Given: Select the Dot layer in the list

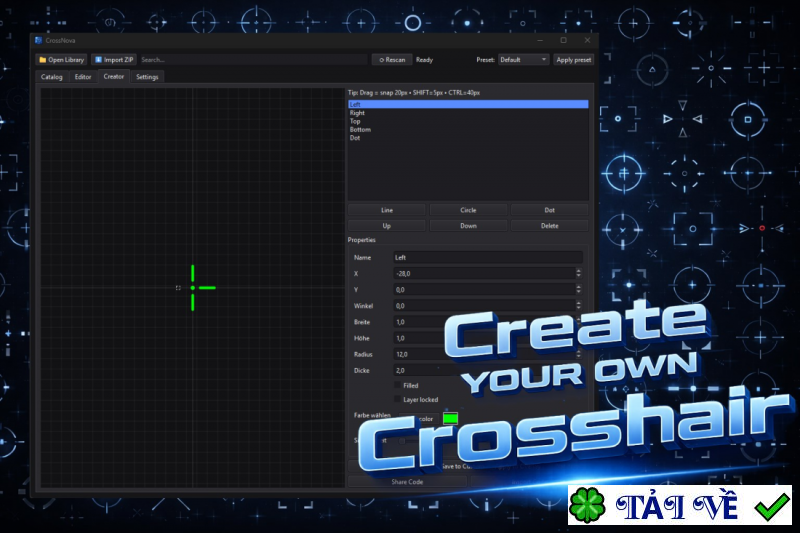Looking at the screenshot, I should (x=468, y=138).
